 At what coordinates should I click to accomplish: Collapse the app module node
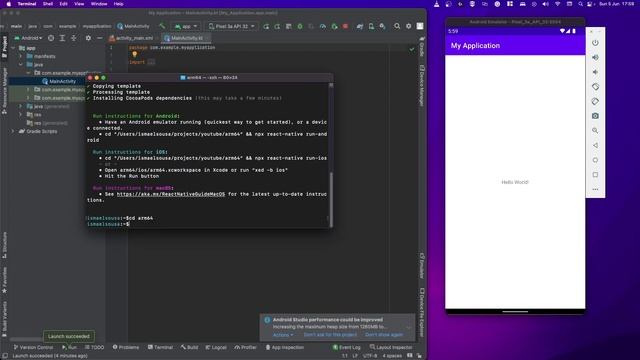13,48
